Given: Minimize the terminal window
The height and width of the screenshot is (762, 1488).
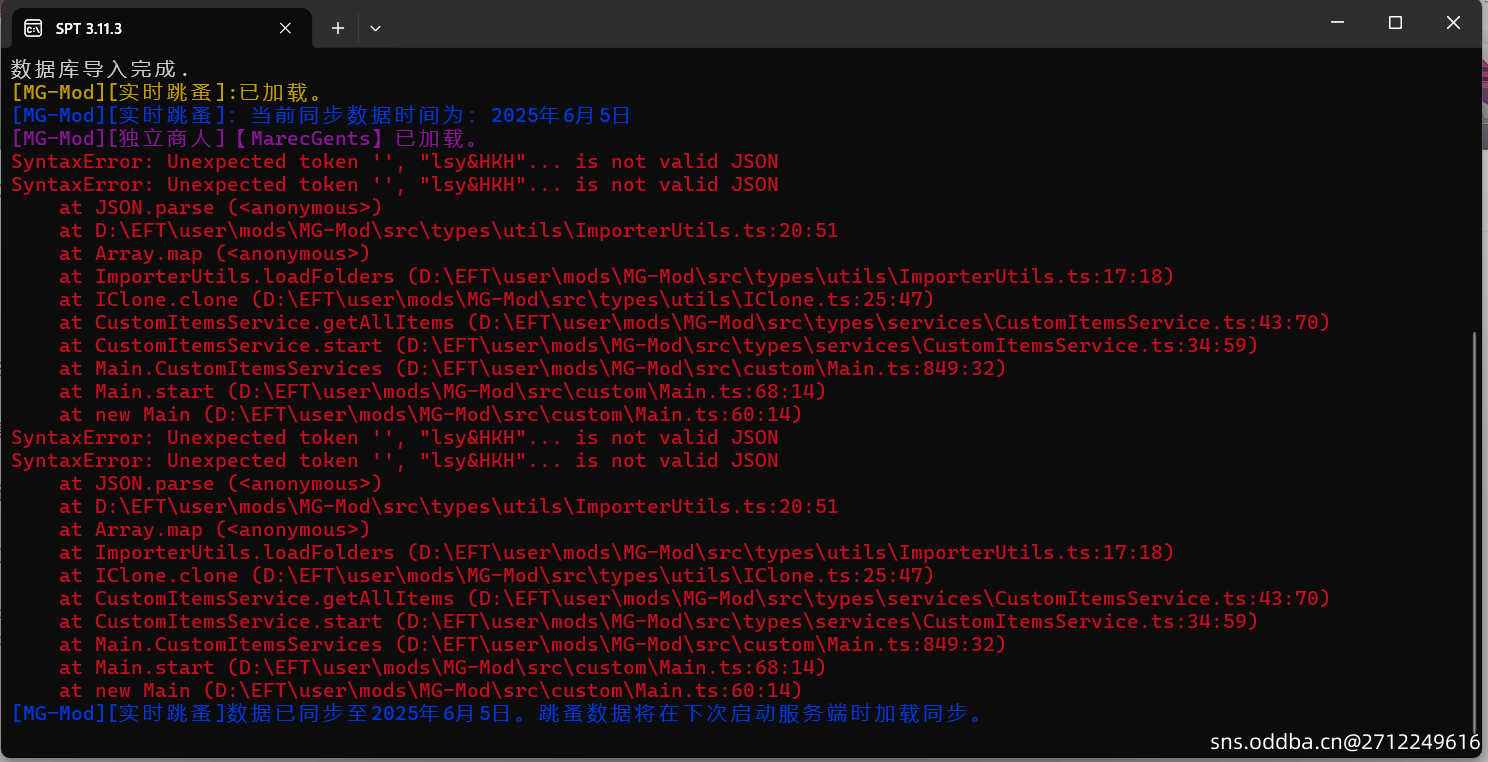Looking at the screenshot, I should [1338, 22].
